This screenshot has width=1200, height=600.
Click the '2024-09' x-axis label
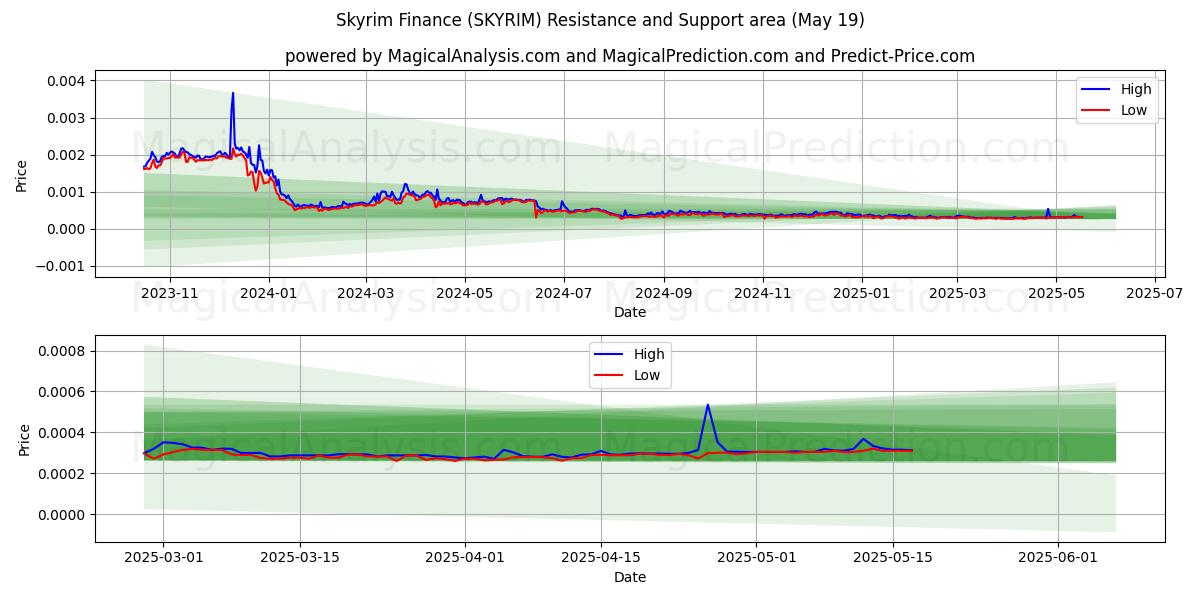tap(665, 294)
